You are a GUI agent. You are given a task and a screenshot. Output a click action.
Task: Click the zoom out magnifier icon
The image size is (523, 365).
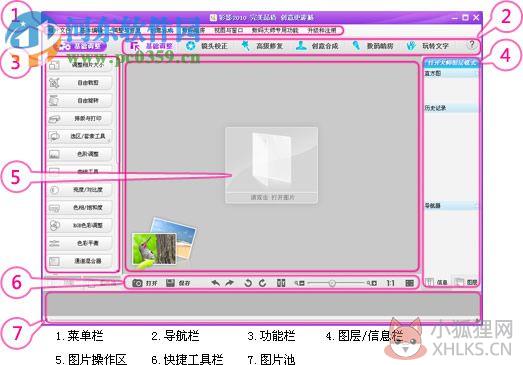(x=299, y=283)
